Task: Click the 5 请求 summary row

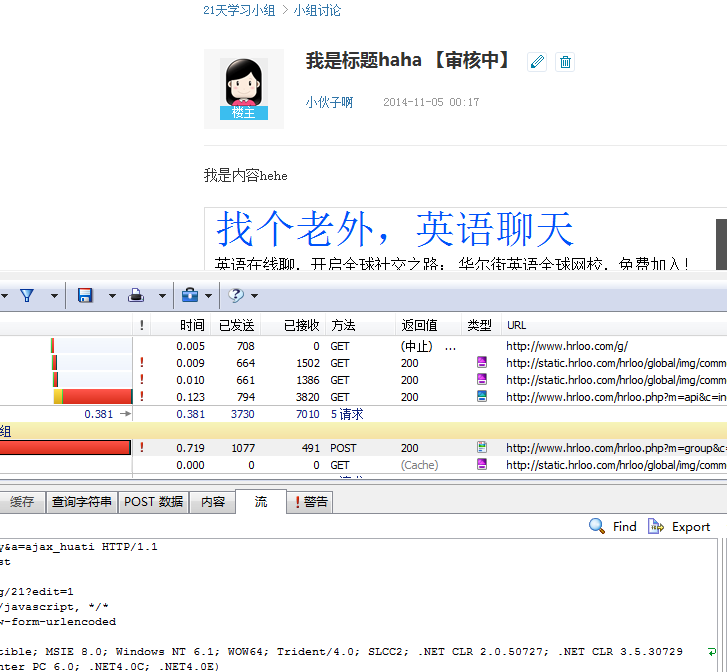Action: [x=347, y=414]
